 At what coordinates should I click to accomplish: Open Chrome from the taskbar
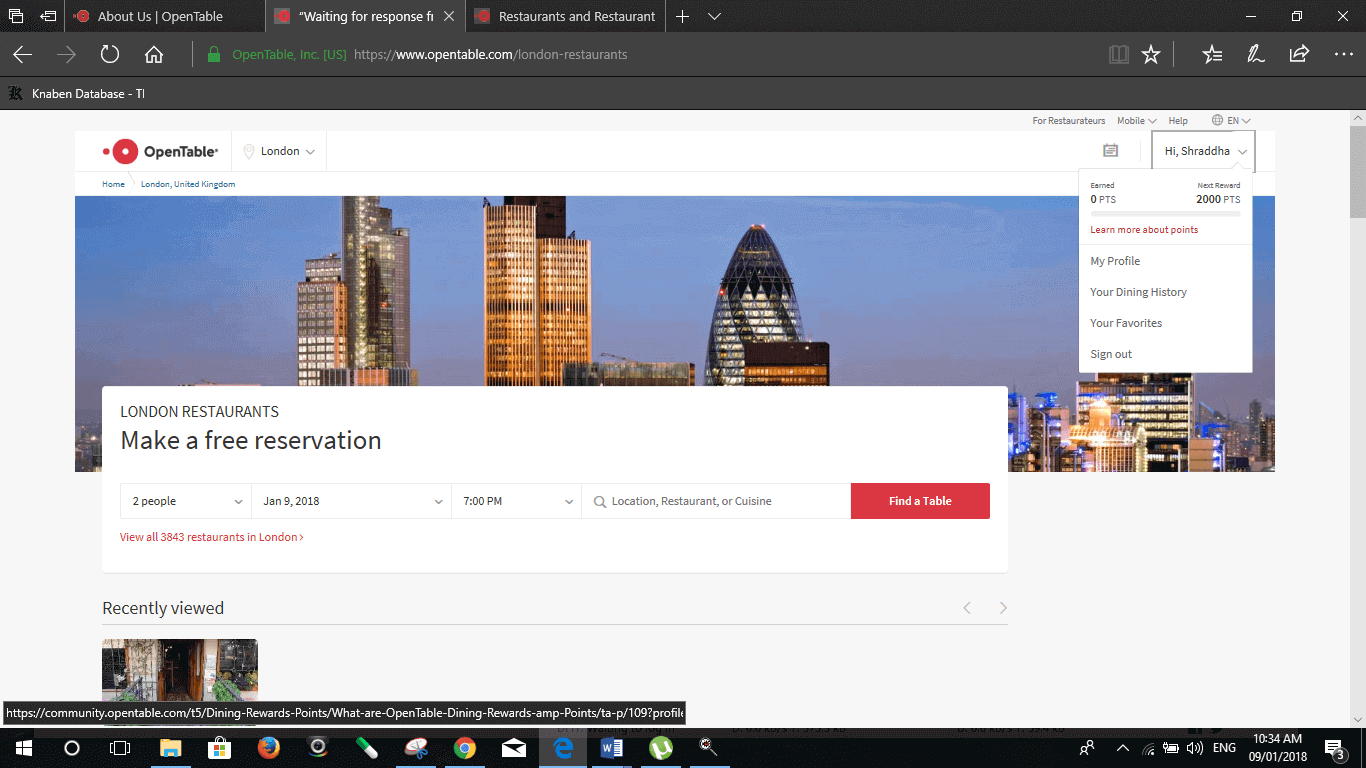(x=465, y=748)
